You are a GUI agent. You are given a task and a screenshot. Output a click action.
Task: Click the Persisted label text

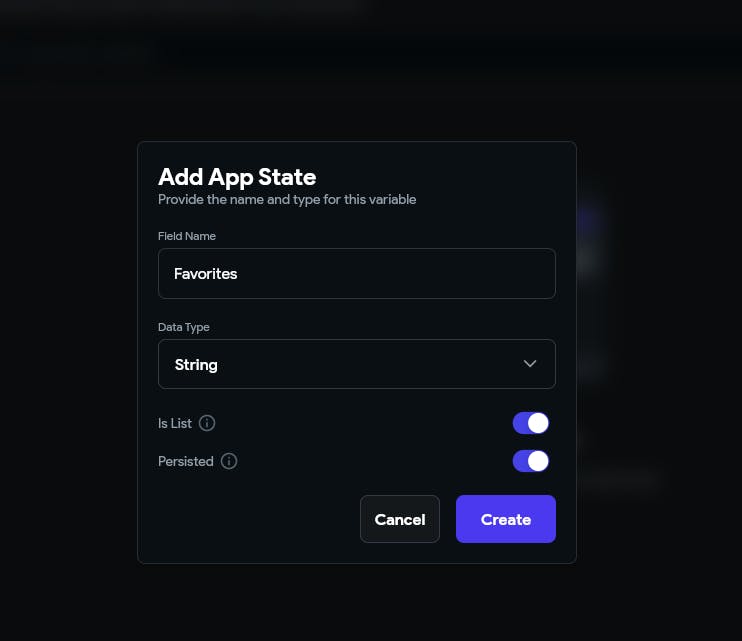tap(186, 461)
